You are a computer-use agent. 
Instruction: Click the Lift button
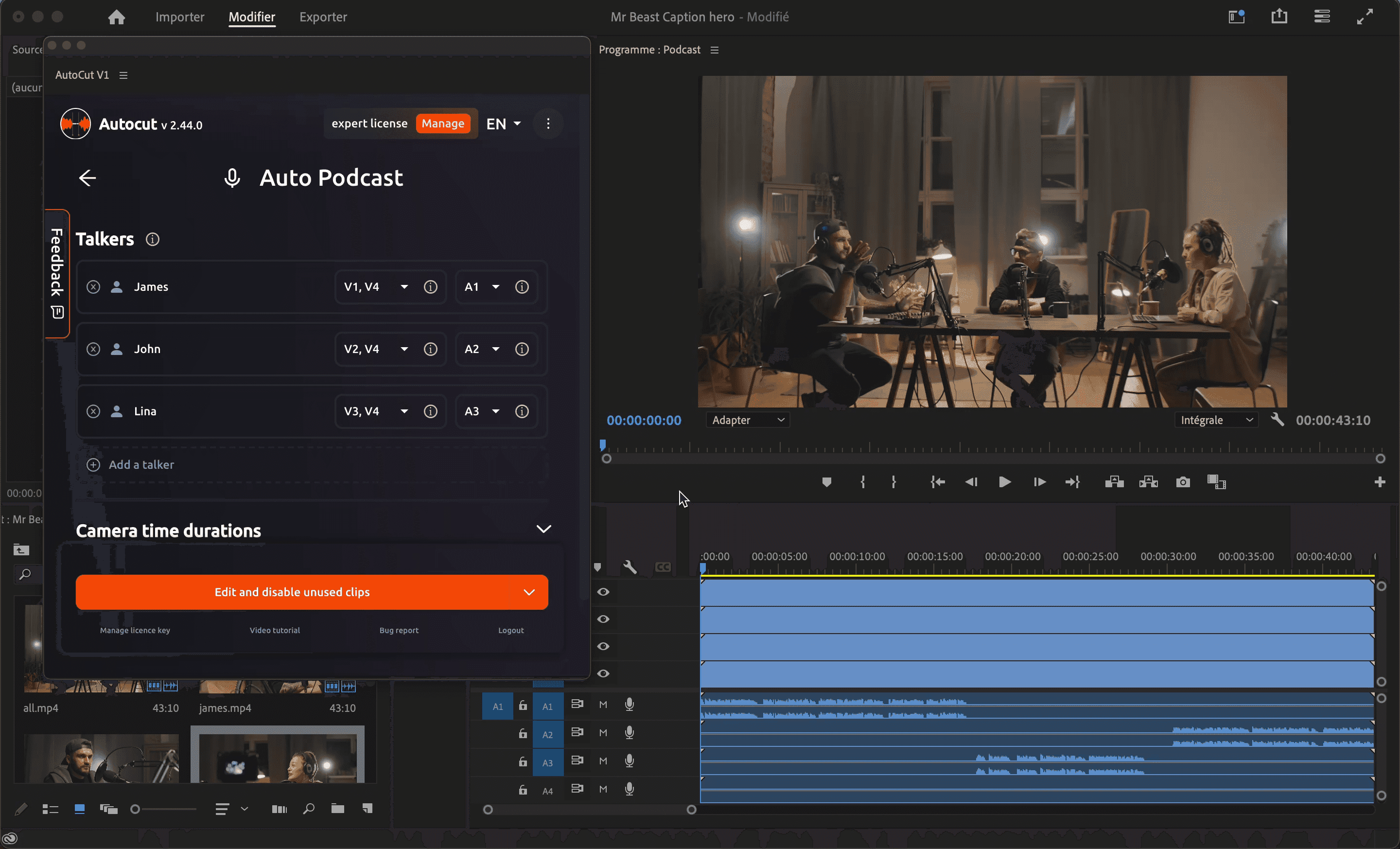(x=1114, y=482)
